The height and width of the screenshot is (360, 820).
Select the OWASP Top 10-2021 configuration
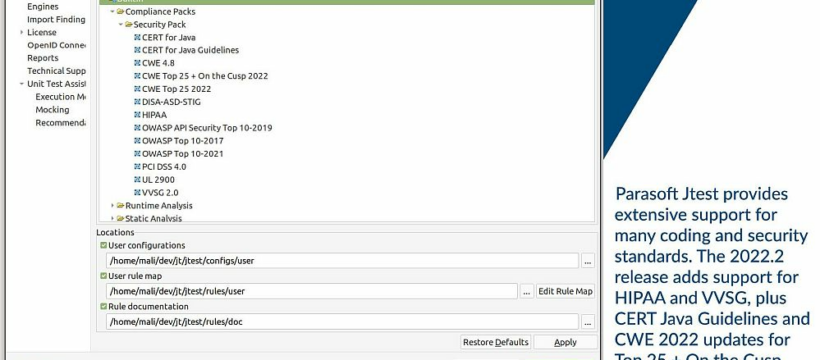pyautogui.click(x=183, y=154)
